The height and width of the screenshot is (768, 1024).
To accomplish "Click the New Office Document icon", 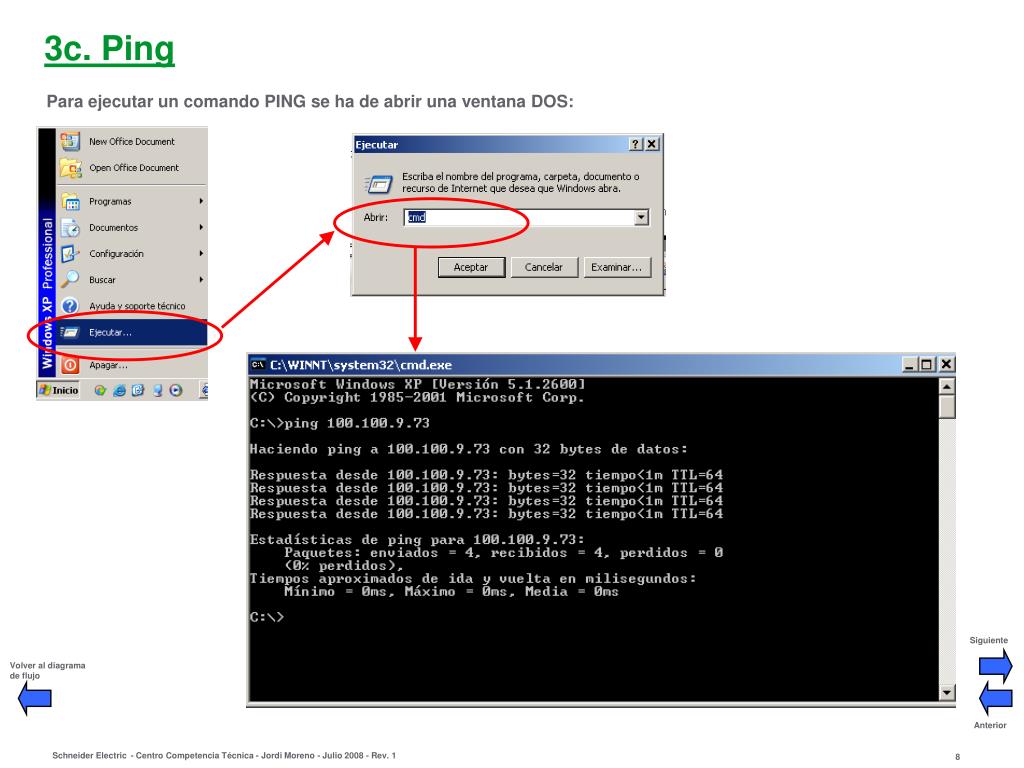I will [x=70, y=141].
